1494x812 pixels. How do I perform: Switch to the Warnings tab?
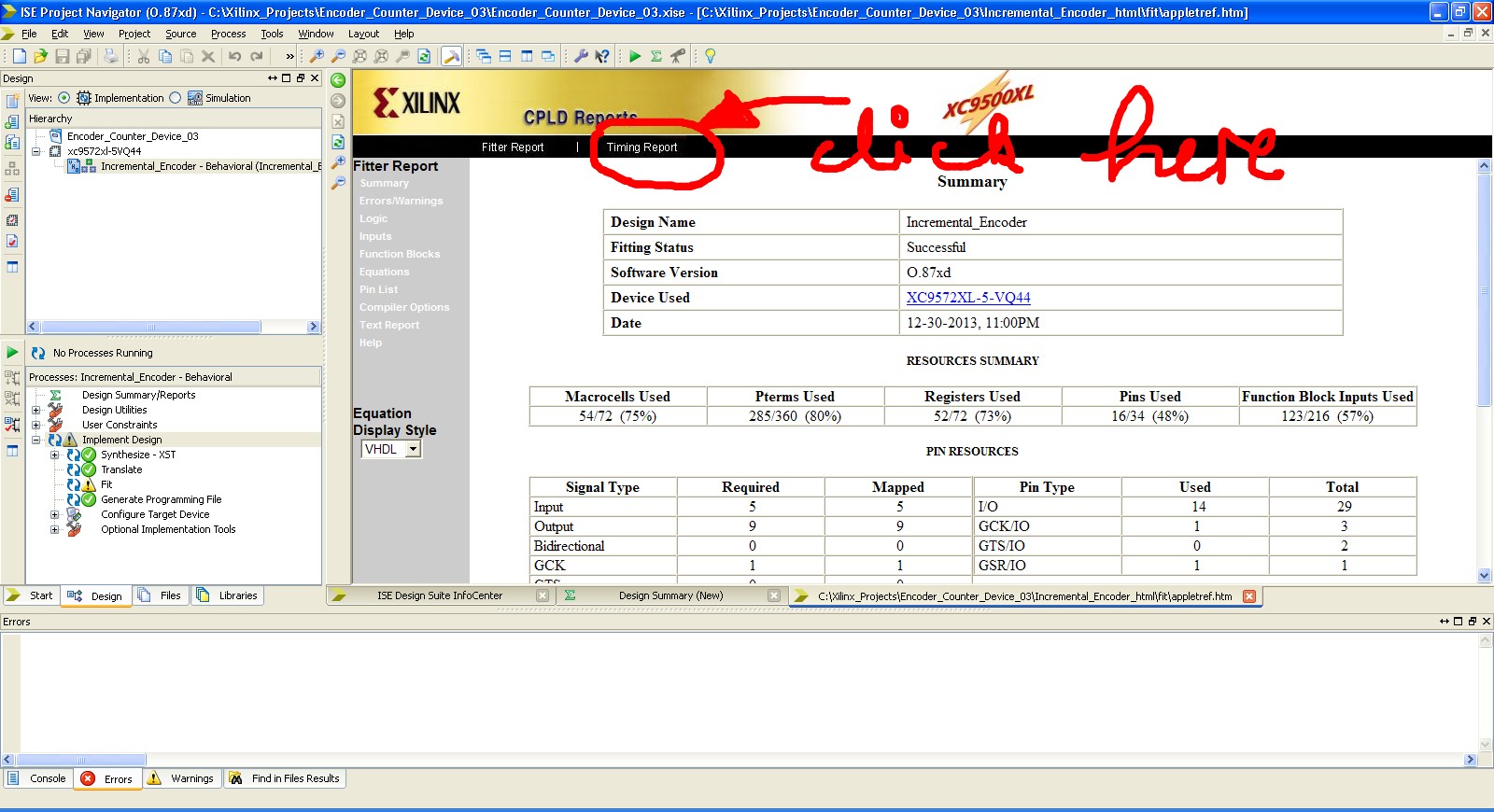click(x=182, y=778)
